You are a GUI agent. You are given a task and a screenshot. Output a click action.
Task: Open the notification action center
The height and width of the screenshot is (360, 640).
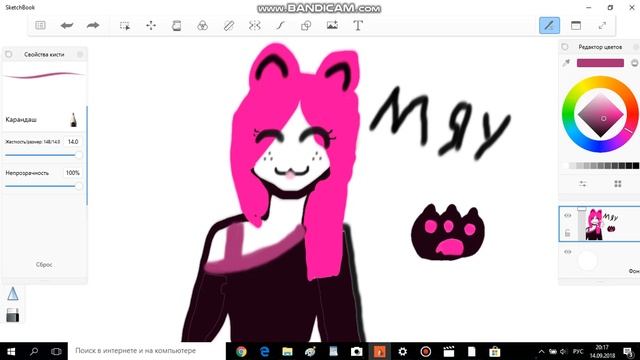pyautogui.click(x=628, y=351)
